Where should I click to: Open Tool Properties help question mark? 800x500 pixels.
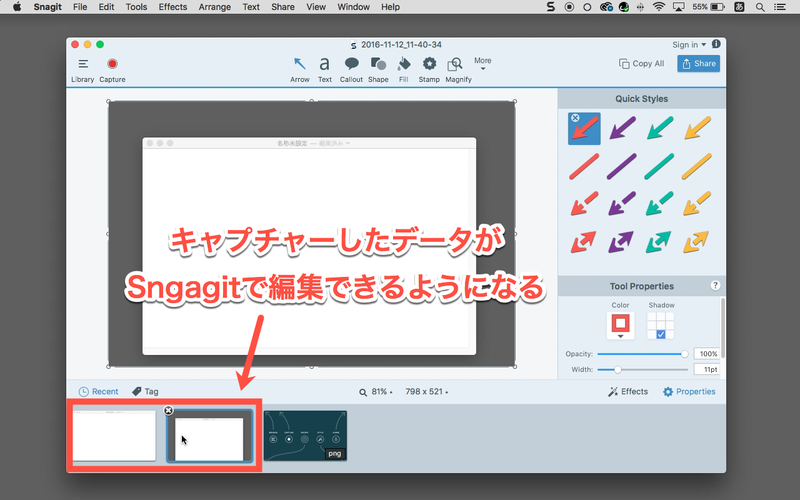[715, 285]
